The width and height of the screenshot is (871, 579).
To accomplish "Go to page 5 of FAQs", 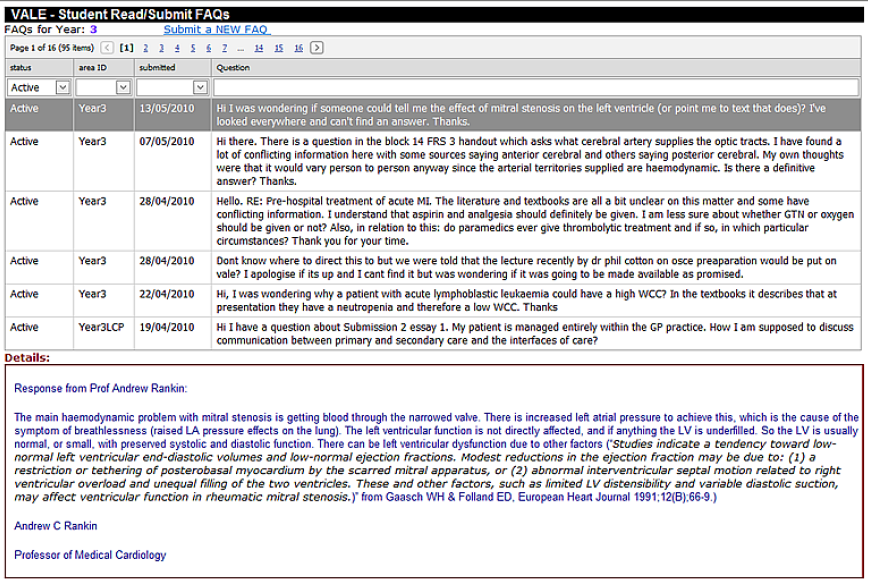I will [x=193, y=47].
